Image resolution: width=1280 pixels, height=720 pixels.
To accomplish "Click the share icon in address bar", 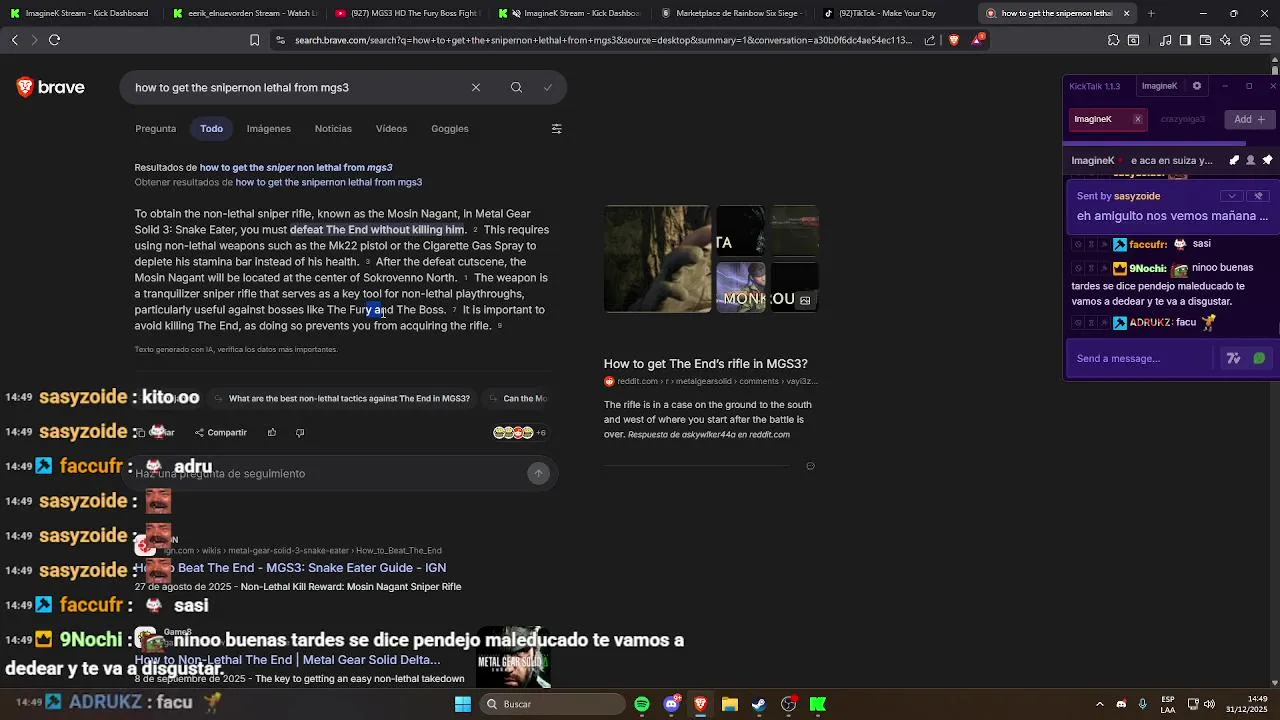I will (930, 40).
